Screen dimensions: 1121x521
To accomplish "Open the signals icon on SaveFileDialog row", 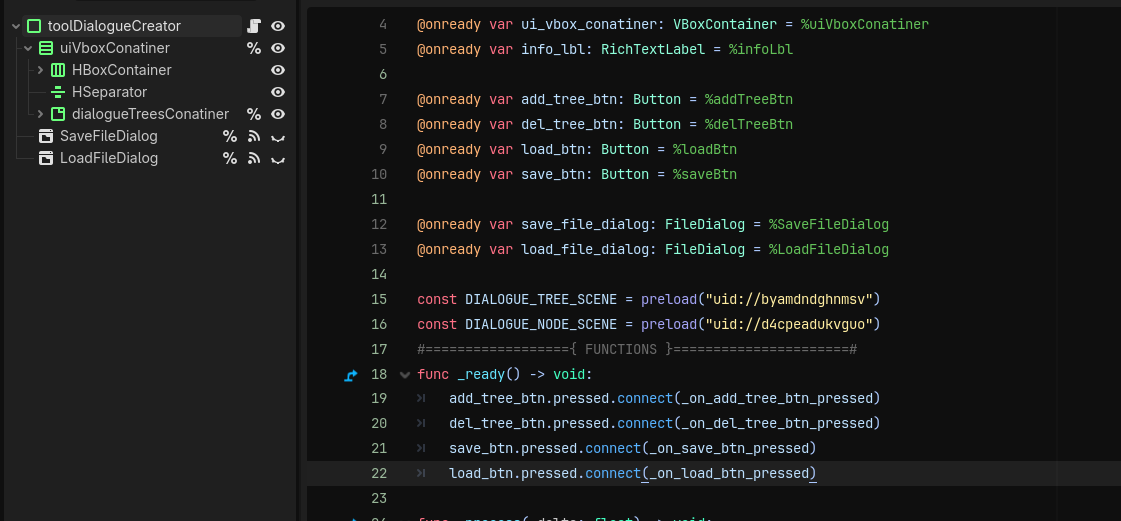I will pyautogui.click(x=254, y=136).
